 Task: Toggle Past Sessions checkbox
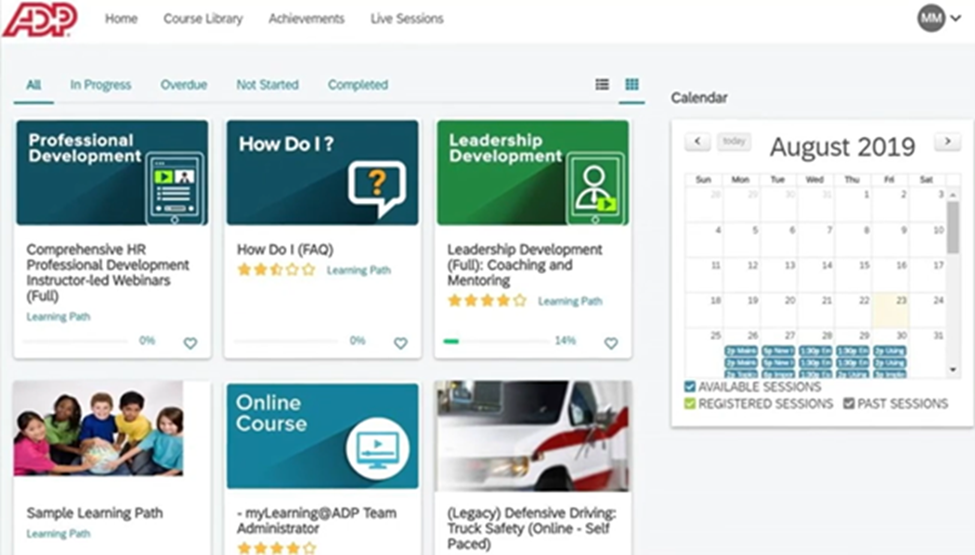click(849, 404)
